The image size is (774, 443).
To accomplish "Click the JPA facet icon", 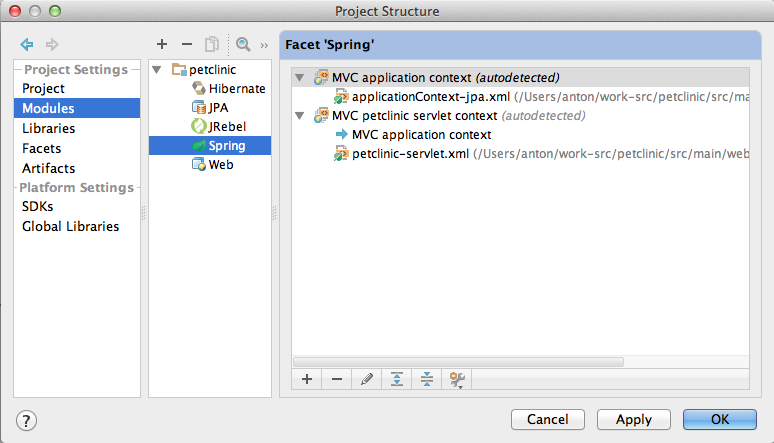I will coord(199,107).
